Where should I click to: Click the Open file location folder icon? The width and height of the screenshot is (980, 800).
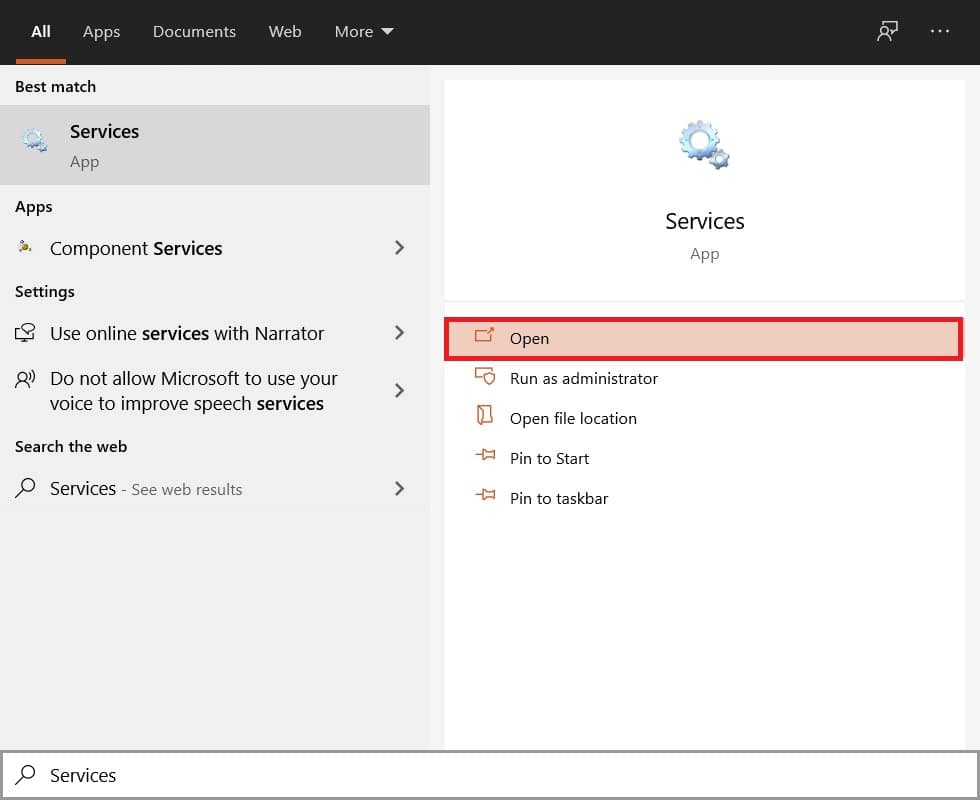pos(485,418)
